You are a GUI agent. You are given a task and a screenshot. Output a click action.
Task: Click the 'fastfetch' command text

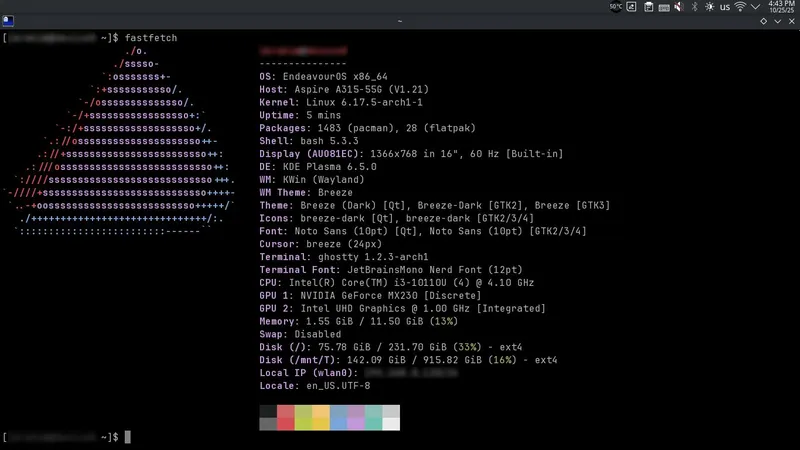tap(152, 37)
